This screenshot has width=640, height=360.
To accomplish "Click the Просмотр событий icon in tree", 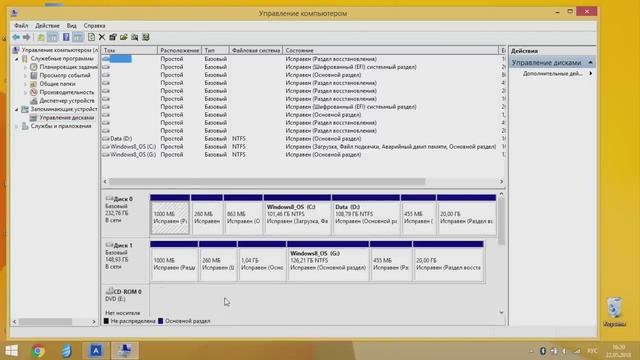I will click(34, 76).
